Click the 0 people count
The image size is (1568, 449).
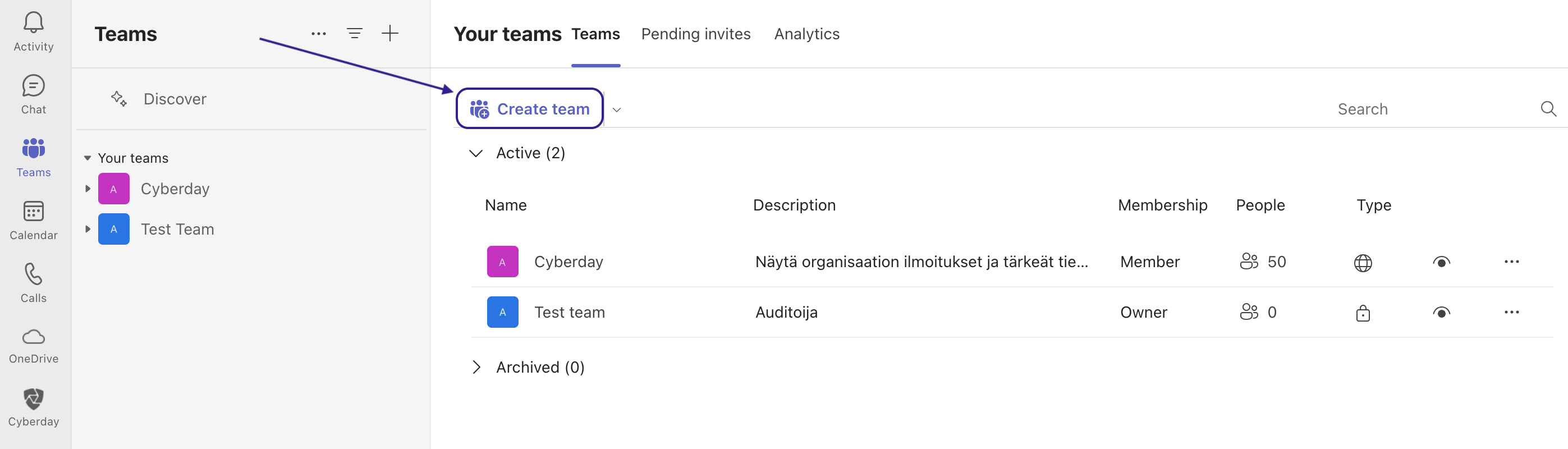(x=1272, y=312)
